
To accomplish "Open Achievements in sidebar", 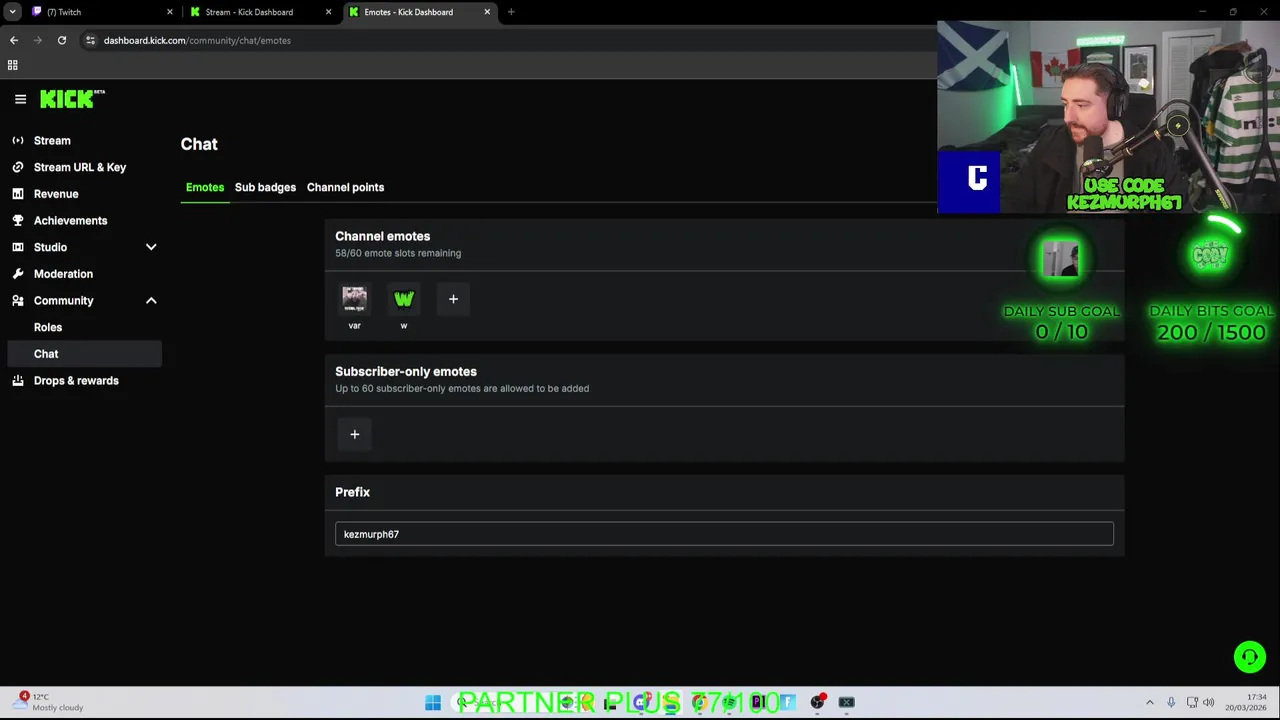I will coord(70,220).
